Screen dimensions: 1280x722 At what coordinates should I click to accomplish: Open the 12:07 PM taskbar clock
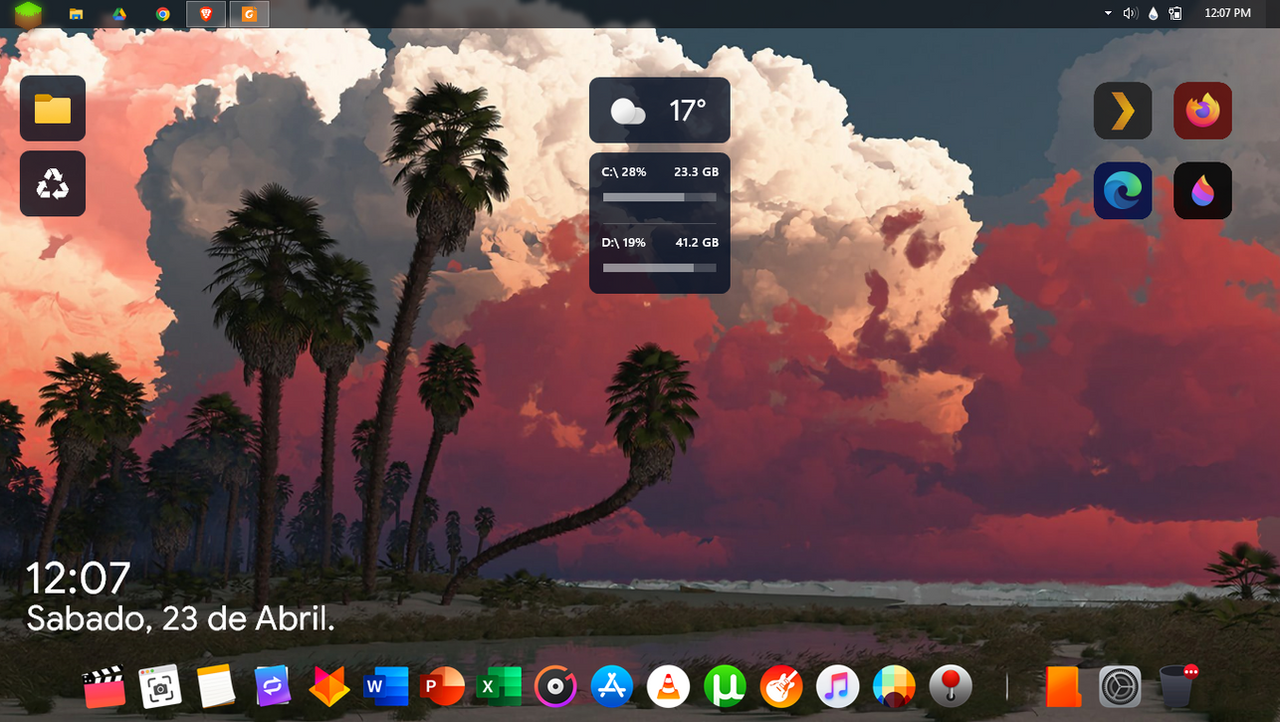pos(1228,14)
